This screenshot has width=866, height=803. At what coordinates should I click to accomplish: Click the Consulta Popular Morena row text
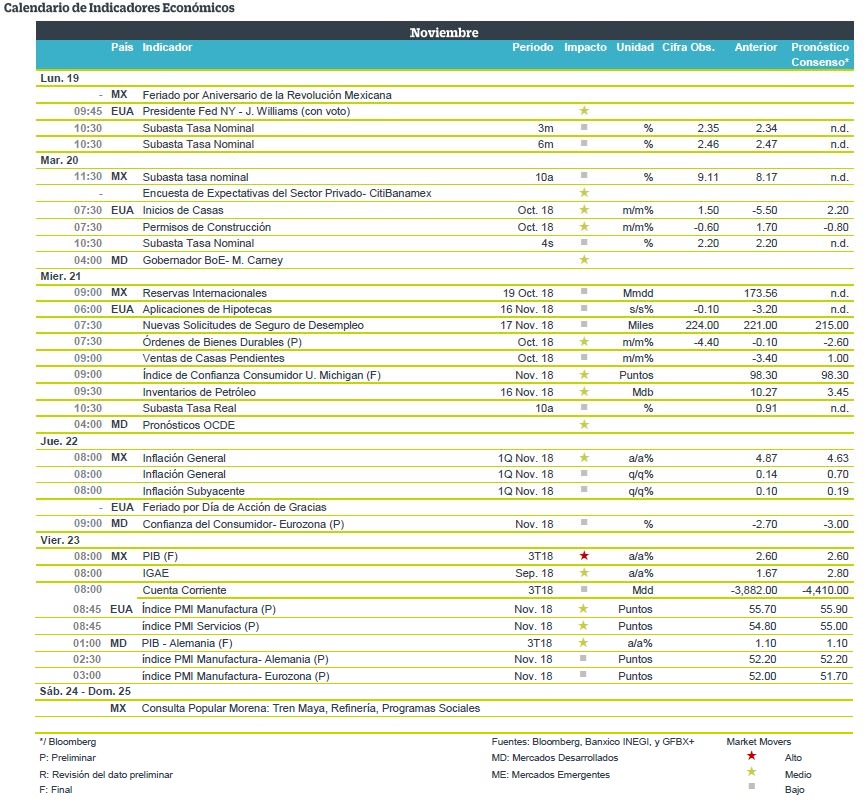311,708
